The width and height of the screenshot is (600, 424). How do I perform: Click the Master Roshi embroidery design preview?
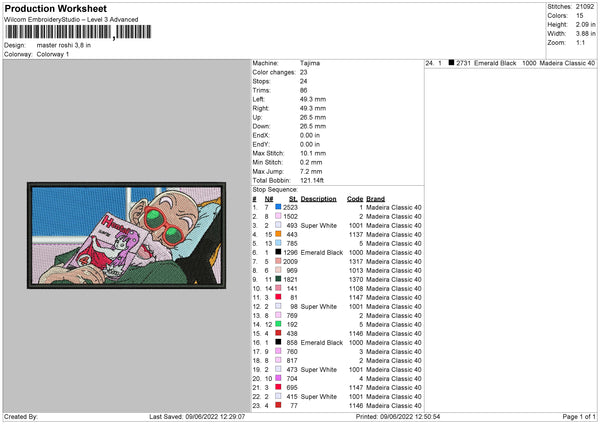(126, 235)
